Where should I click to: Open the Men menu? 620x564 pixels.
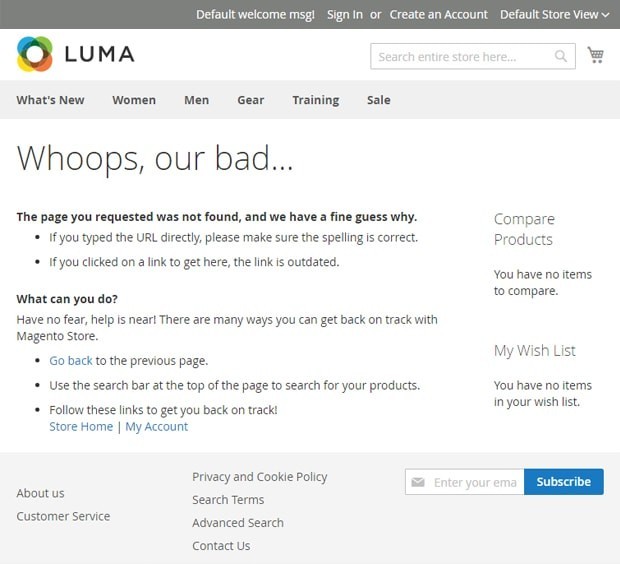coord(197,100)
